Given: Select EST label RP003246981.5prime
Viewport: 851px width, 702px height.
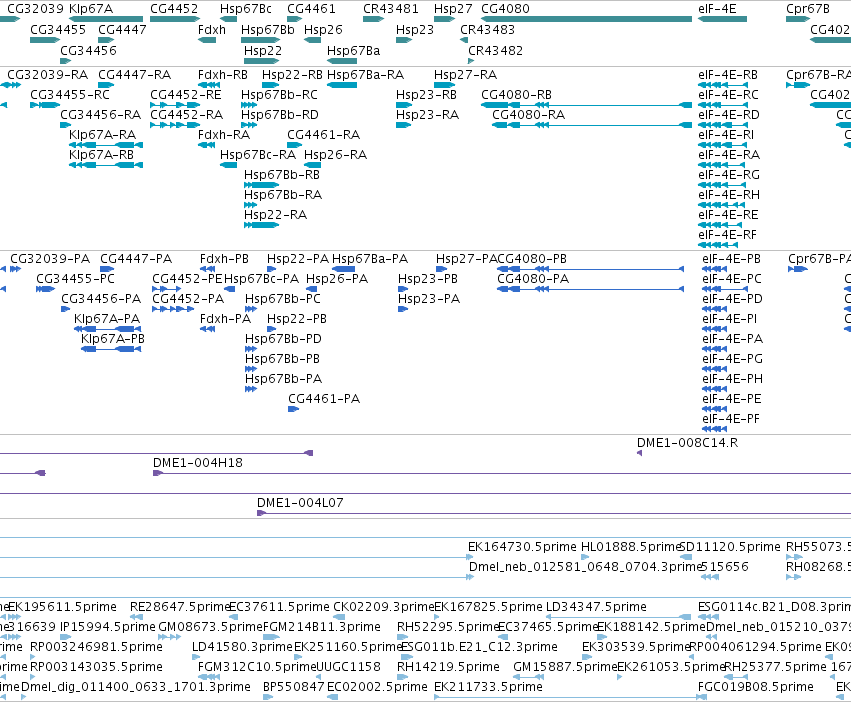Looking at the screenshot, I should click(96, 647).
